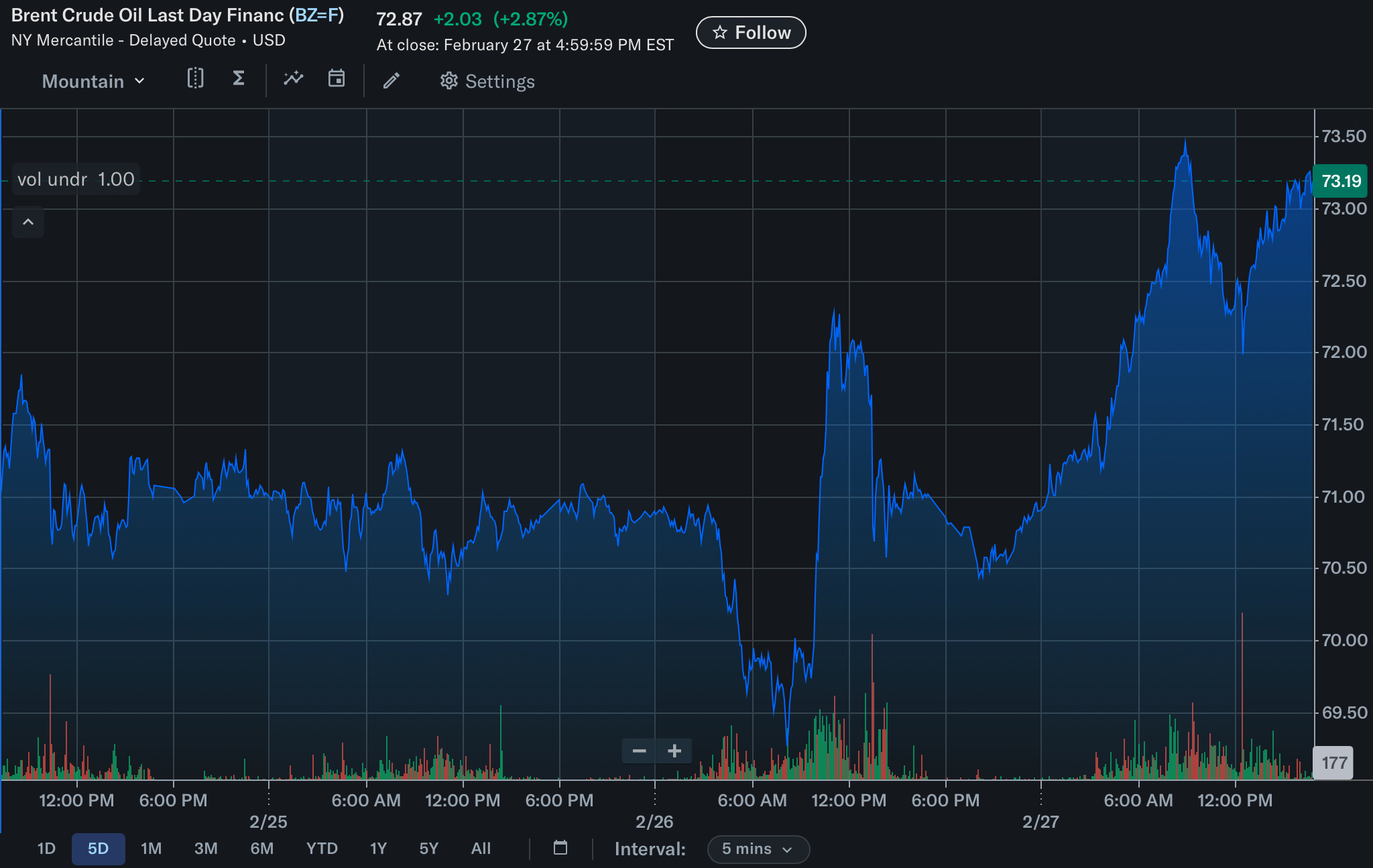
Task: Open chart Settings gear
Action: [487, 82]
